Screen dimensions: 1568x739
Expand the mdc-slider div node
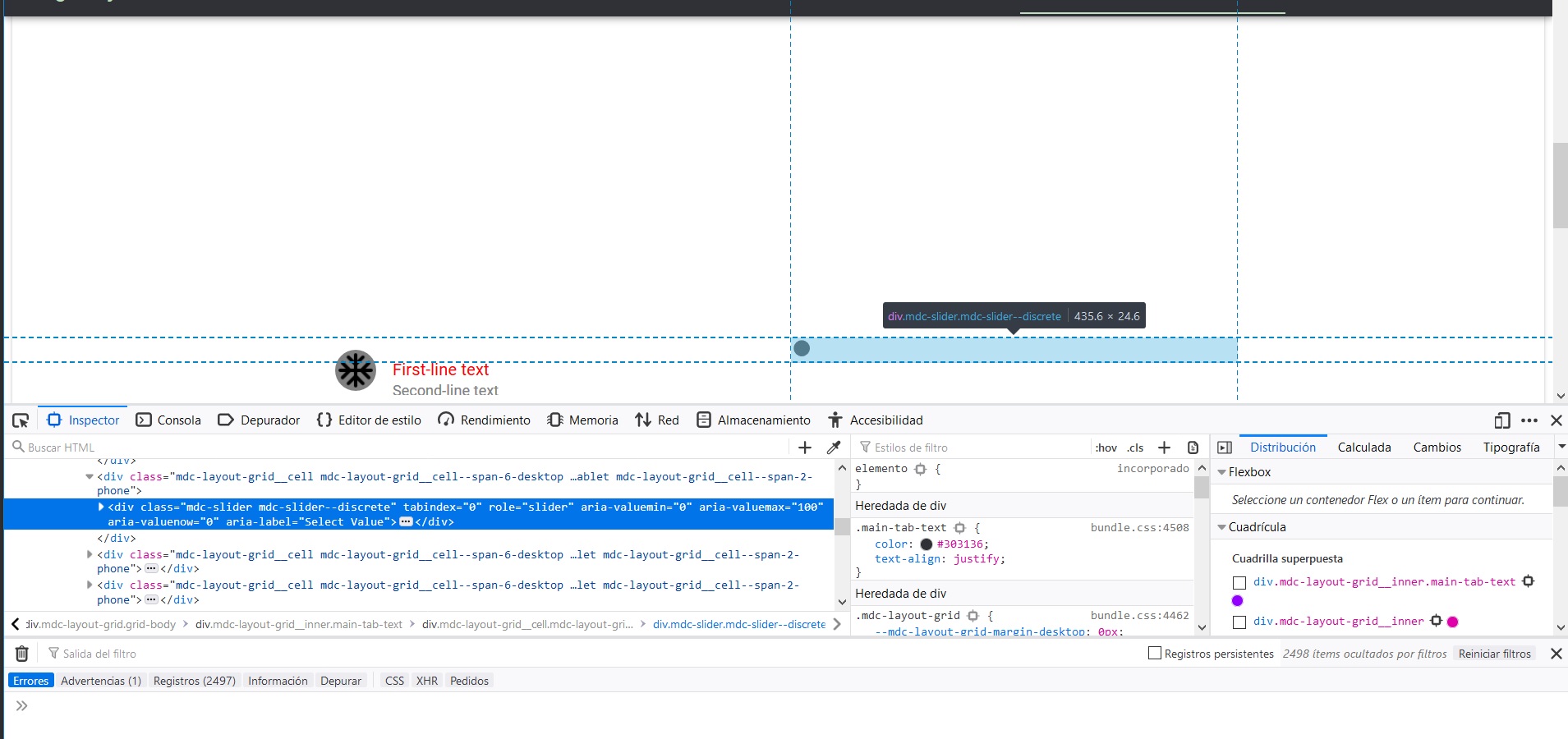[x=101, y=507]
